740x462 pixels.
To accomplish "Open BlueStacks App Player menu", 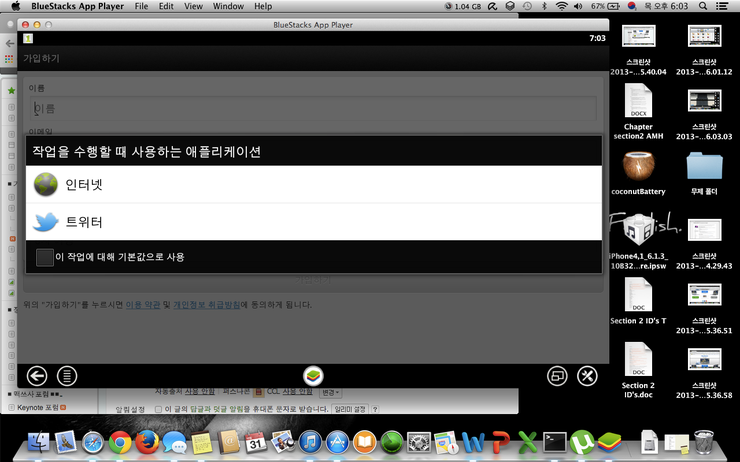I will [x=77, y=6].
